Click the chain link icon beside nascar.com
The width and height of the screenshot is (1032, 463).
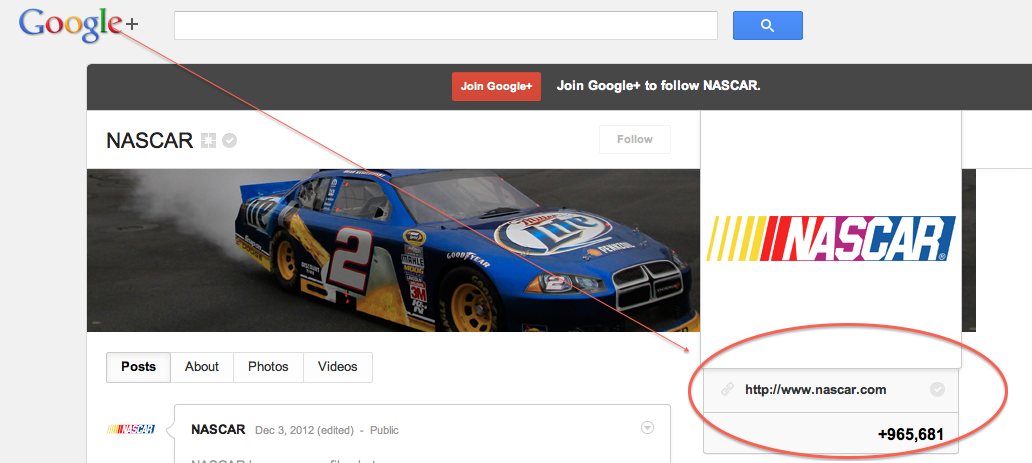click(727, 390)
